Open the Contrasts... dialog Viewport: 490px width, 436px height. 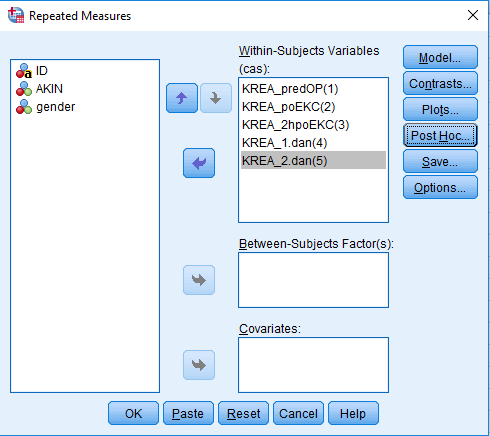[x=440, y=83]
